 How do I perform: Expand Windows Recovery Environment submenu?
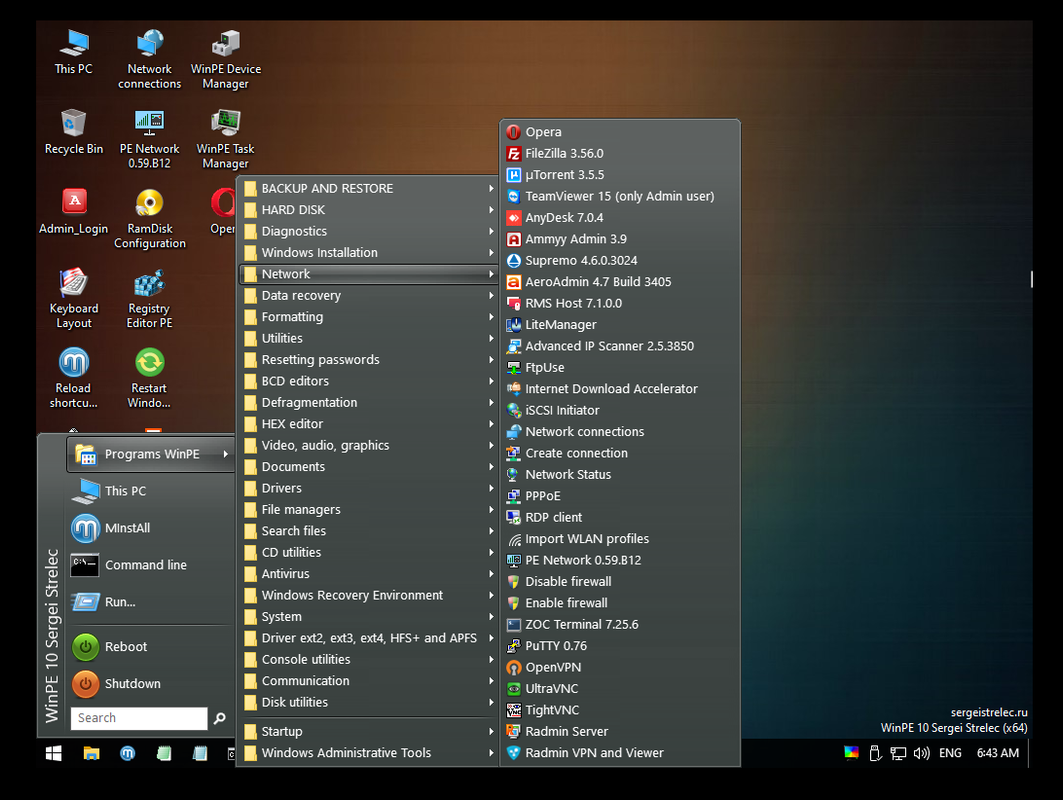[368, 595]
